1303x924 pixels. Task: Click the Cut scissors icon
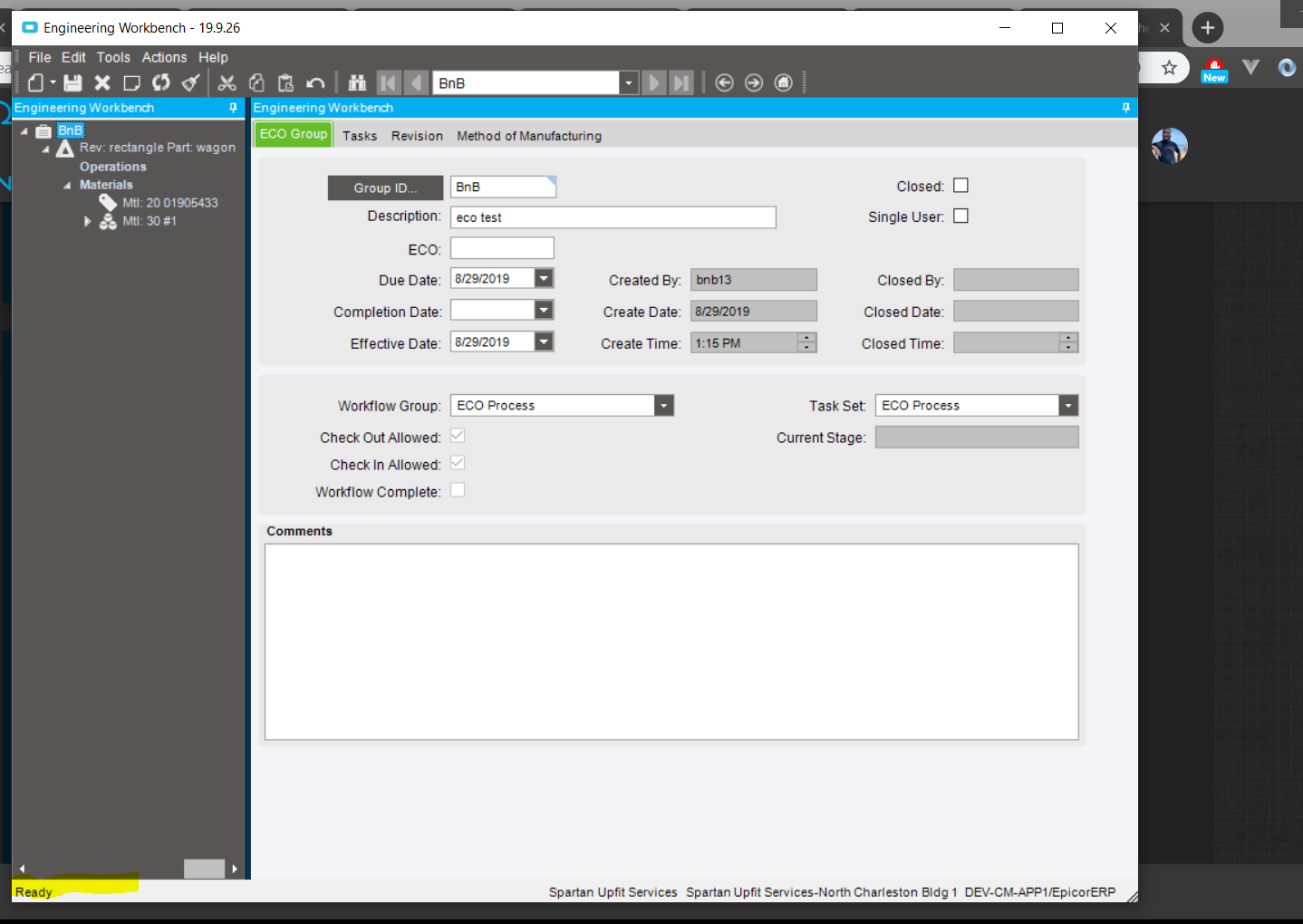coord(227,82)
